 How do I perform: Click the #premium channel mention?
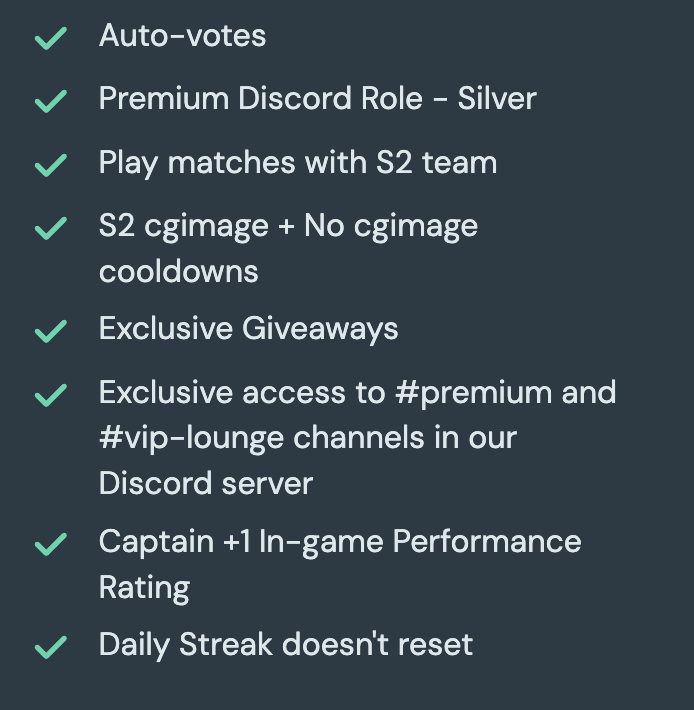(473, 393)
